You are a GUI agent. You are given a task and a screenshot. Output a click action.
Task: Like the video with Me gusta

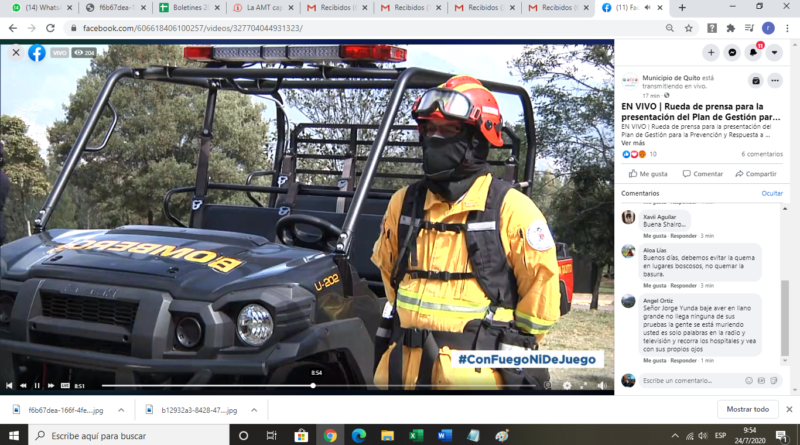click(648, 174)
